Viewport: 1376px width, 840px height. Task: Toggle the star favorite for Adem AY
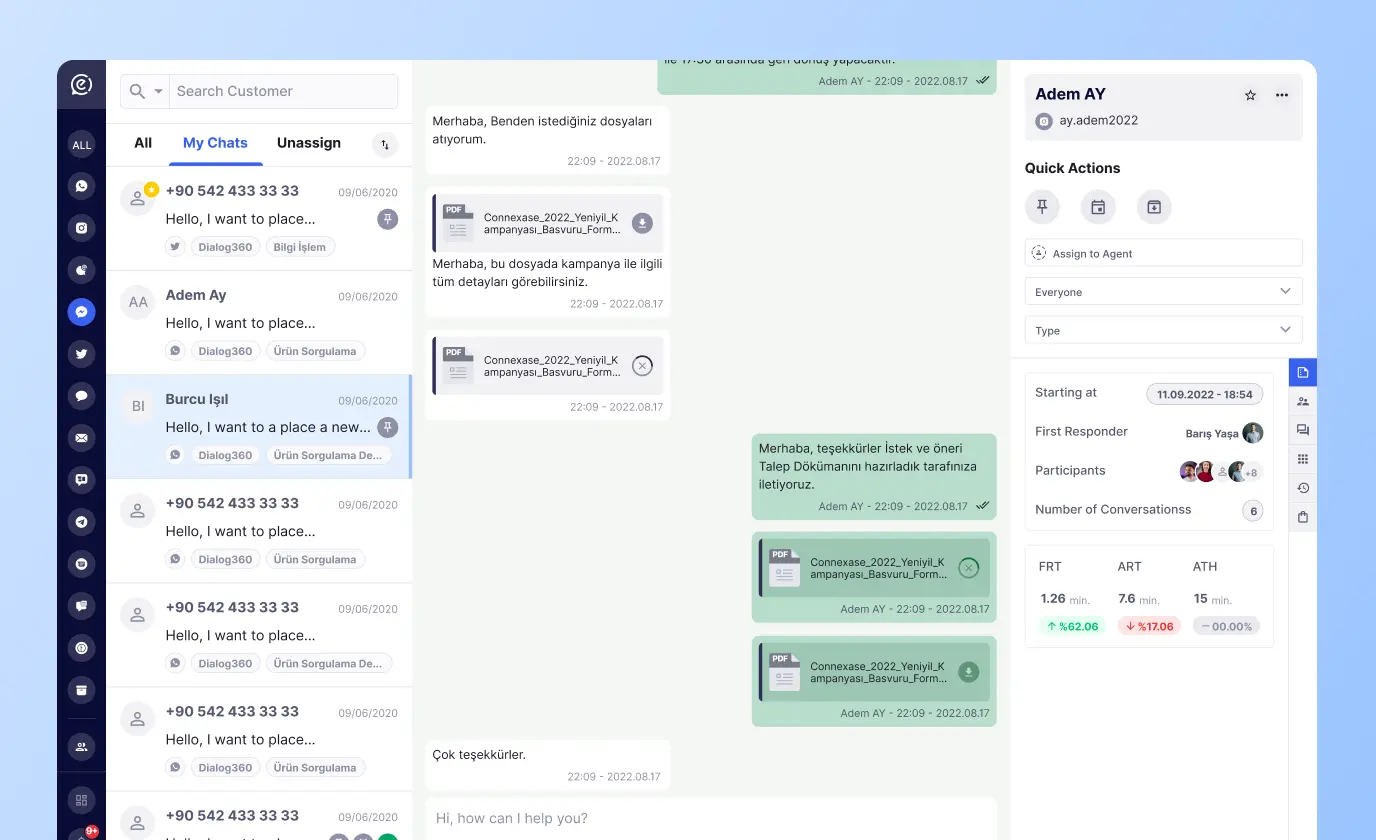1250,95
